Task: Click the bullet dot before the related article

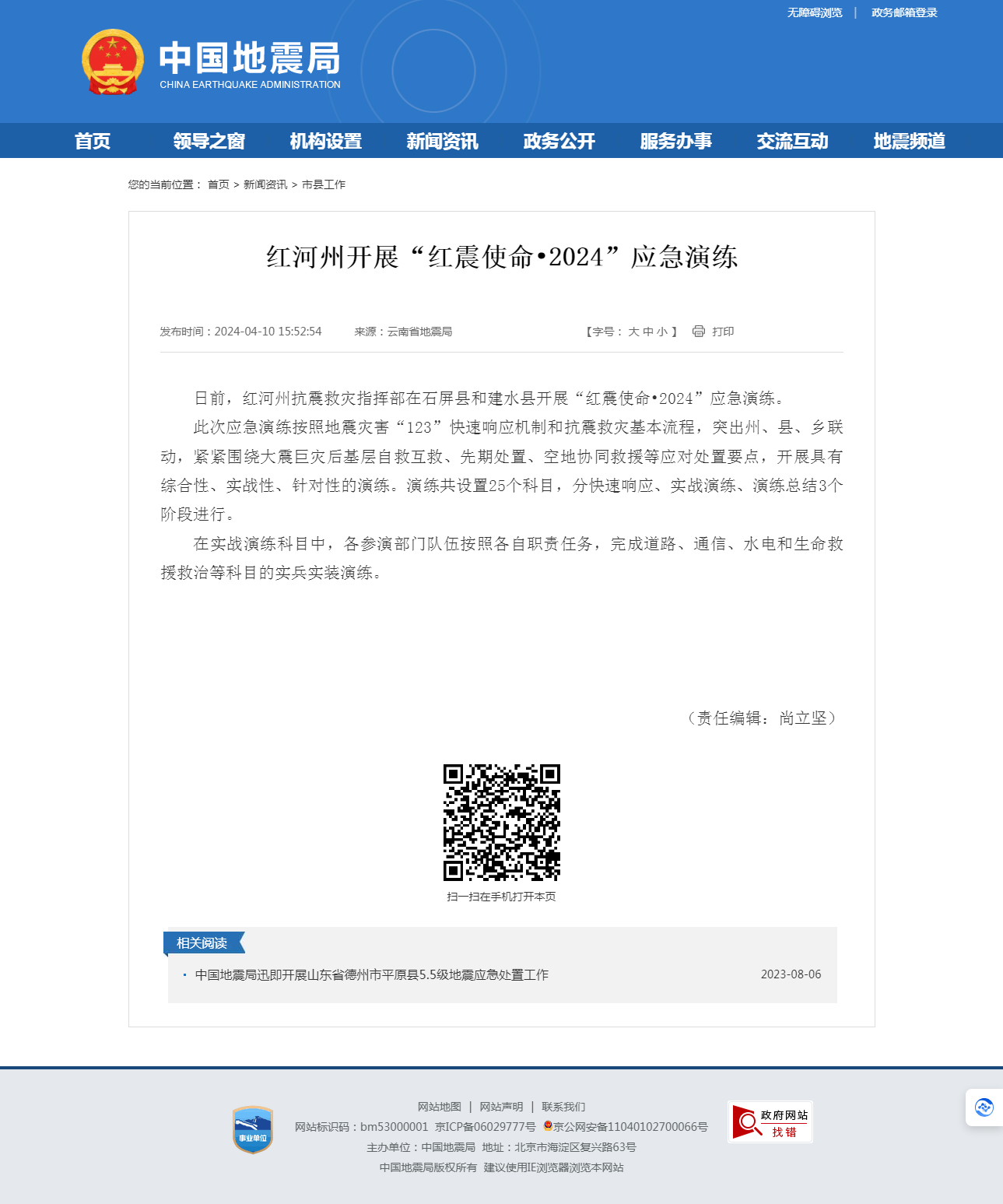Action: point(184,974)
